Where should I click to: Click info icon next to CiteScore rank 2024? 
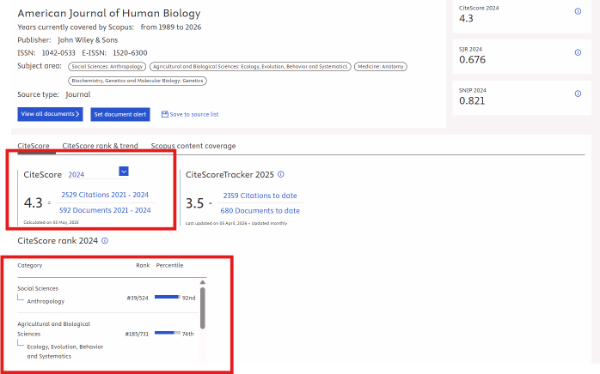(x=105, y=241)
